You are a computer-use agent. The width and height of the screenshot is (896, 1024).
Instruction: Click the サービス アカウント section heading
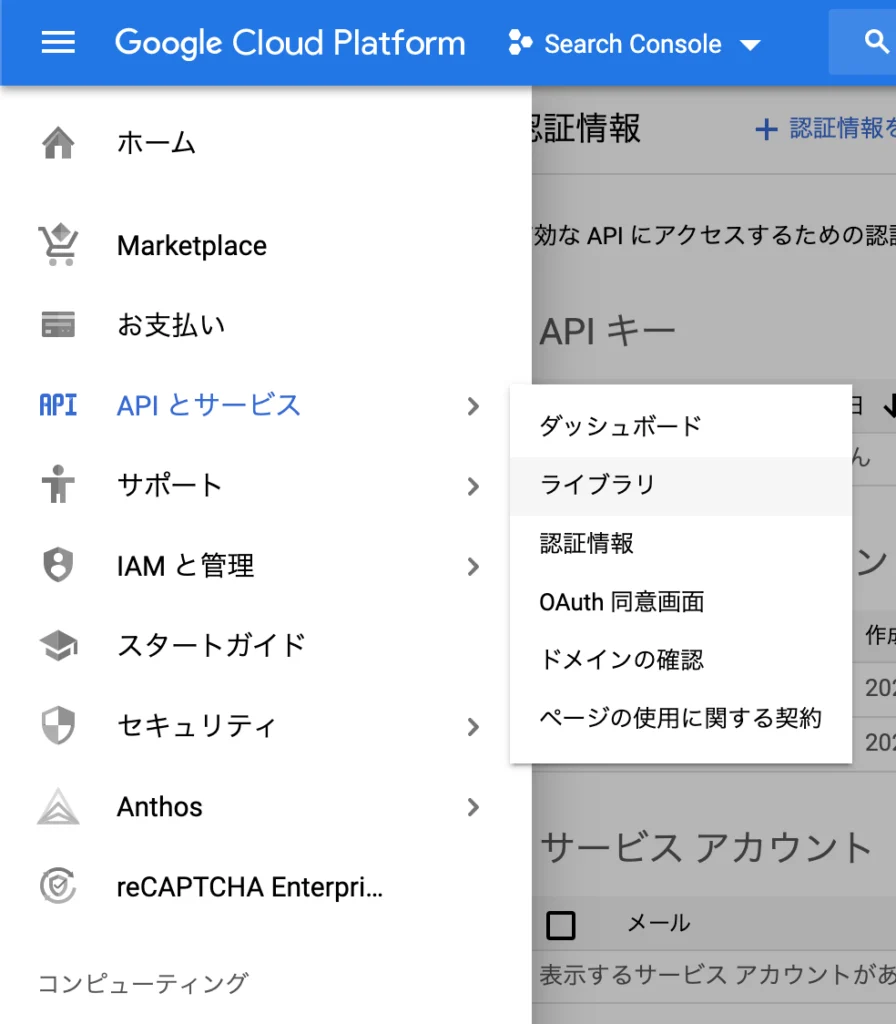[707, 847]
